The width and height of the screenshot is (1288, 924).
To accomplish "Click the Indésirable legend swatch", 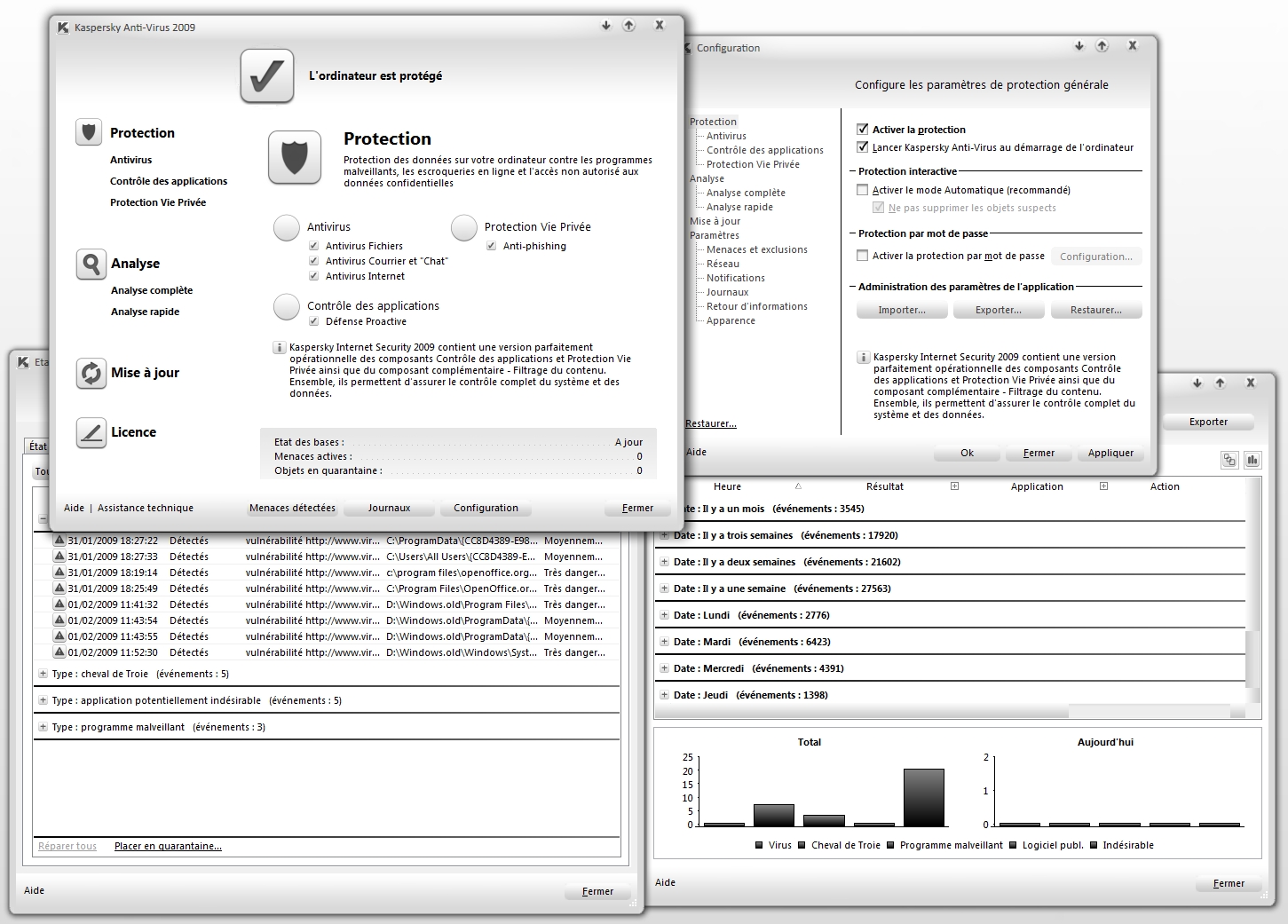I will (x=1094, y=845).
